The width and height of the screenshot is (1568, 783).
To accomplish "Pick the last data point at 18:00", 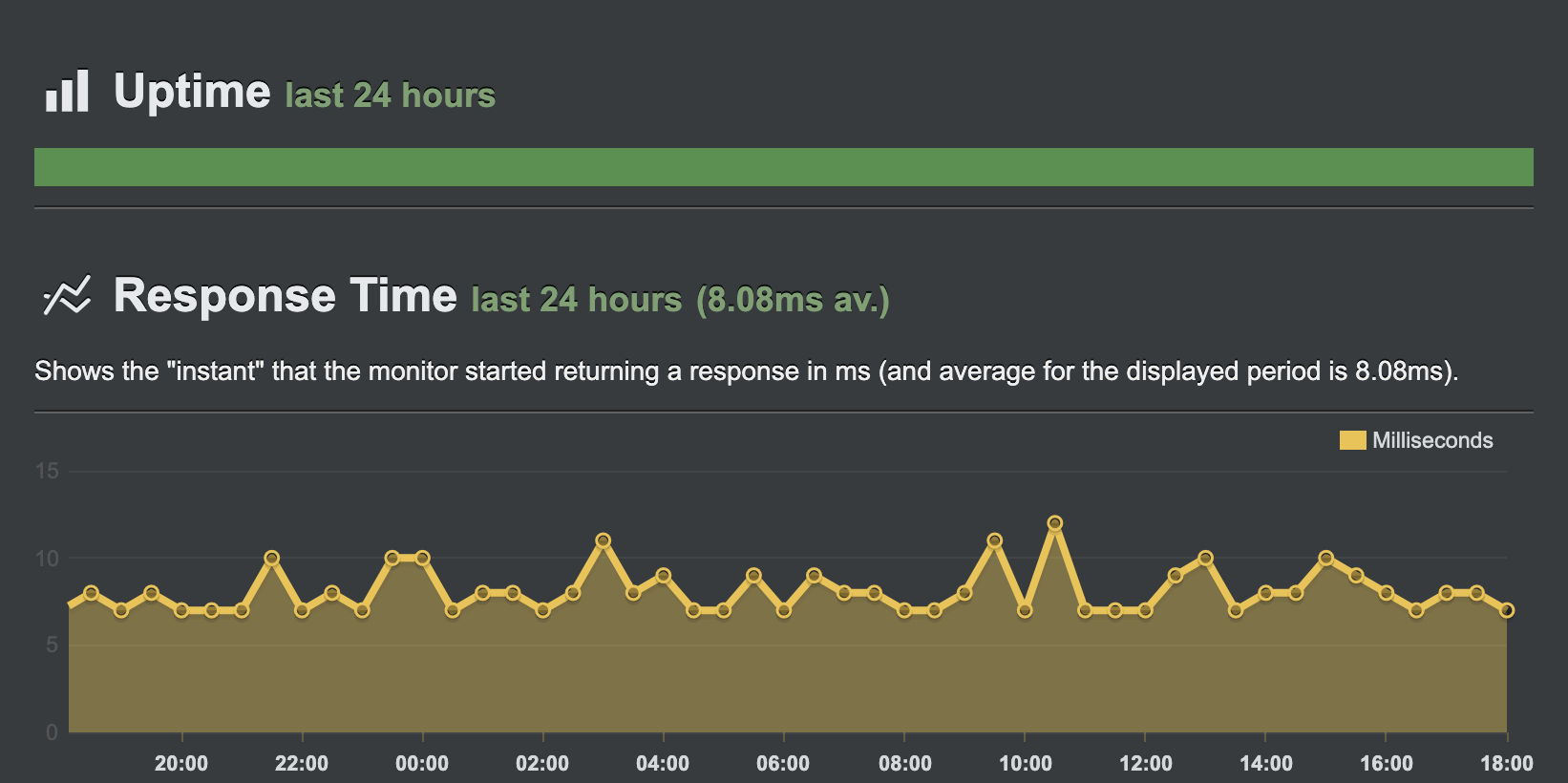I will click(x=1507, y=610).
